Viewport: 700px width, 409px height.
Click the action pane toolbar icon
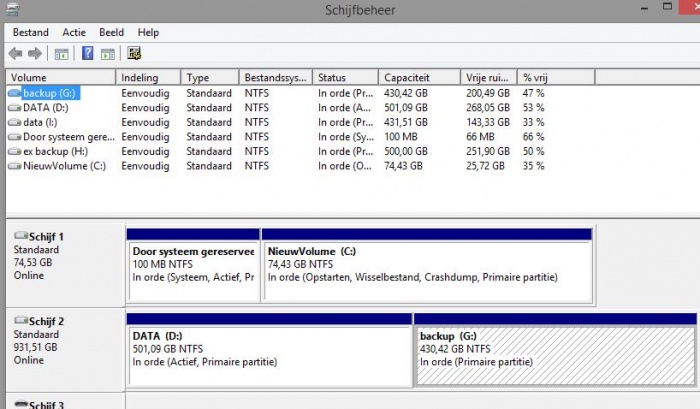point(108,54)
